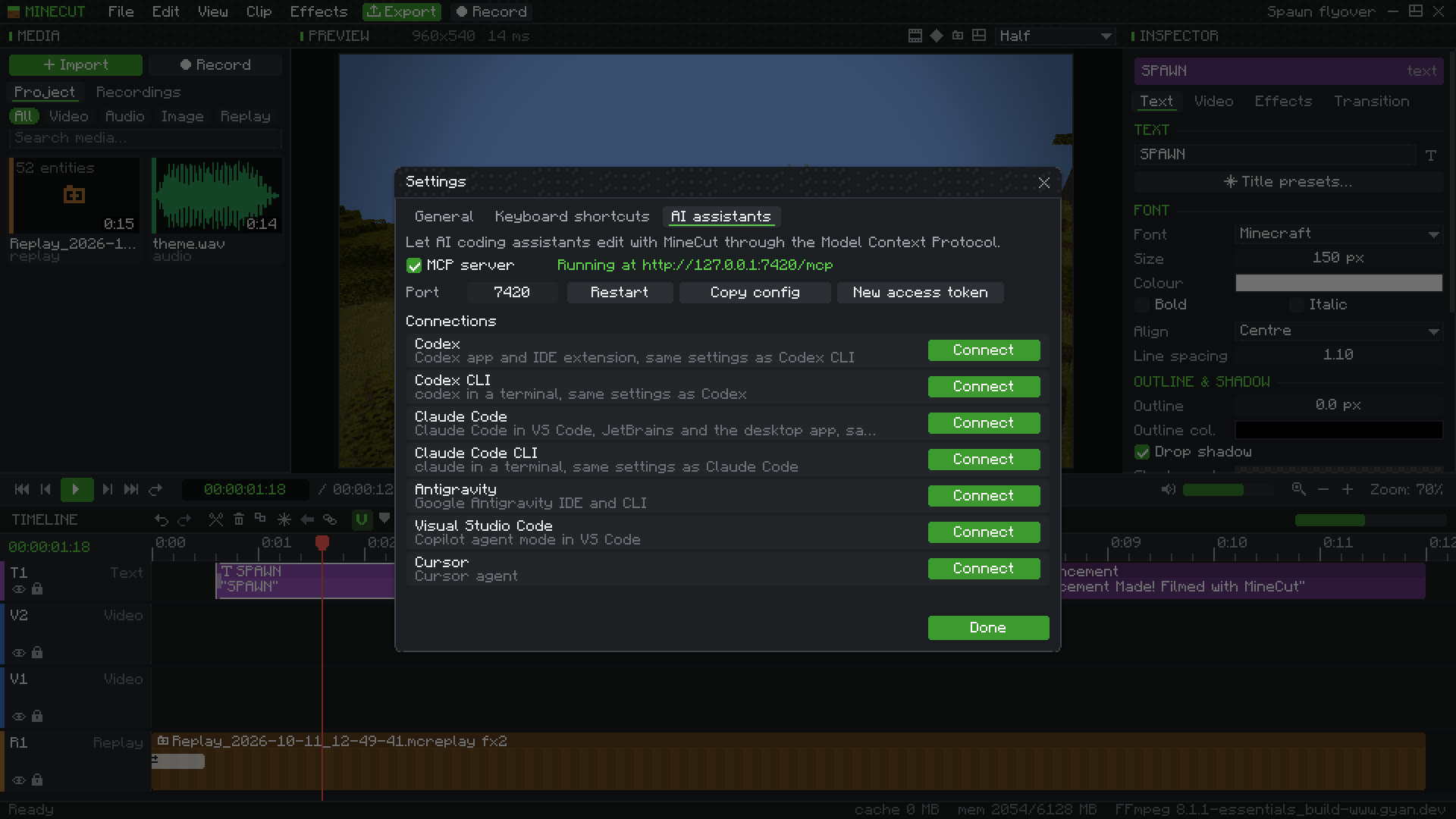This screenshot has width=1456, height=819.
Task: Add a marker with the shield icon
Action: (x=384, y=519)
